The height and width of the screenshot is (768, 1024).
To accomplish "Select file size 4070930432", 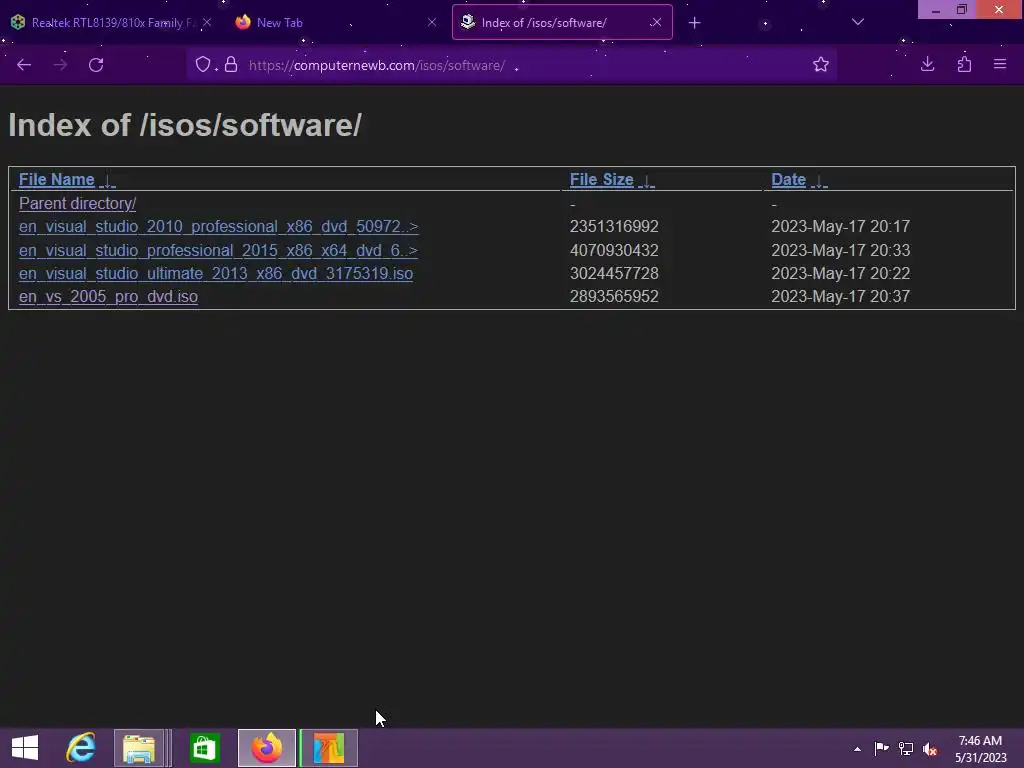I will 614,250.
